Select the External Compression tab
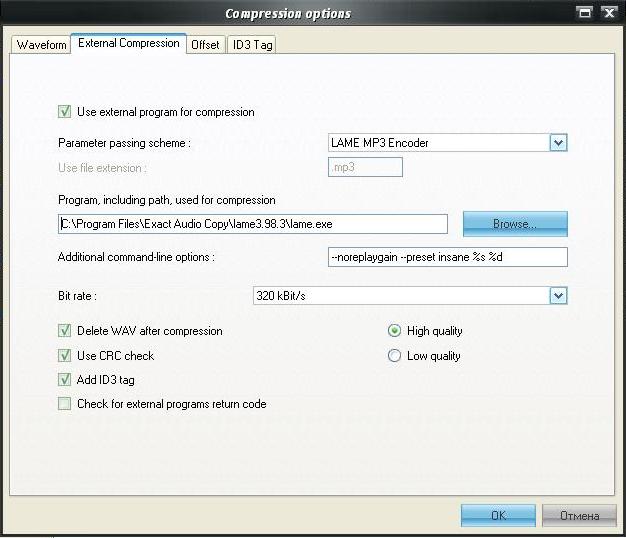 pos(128,44)
